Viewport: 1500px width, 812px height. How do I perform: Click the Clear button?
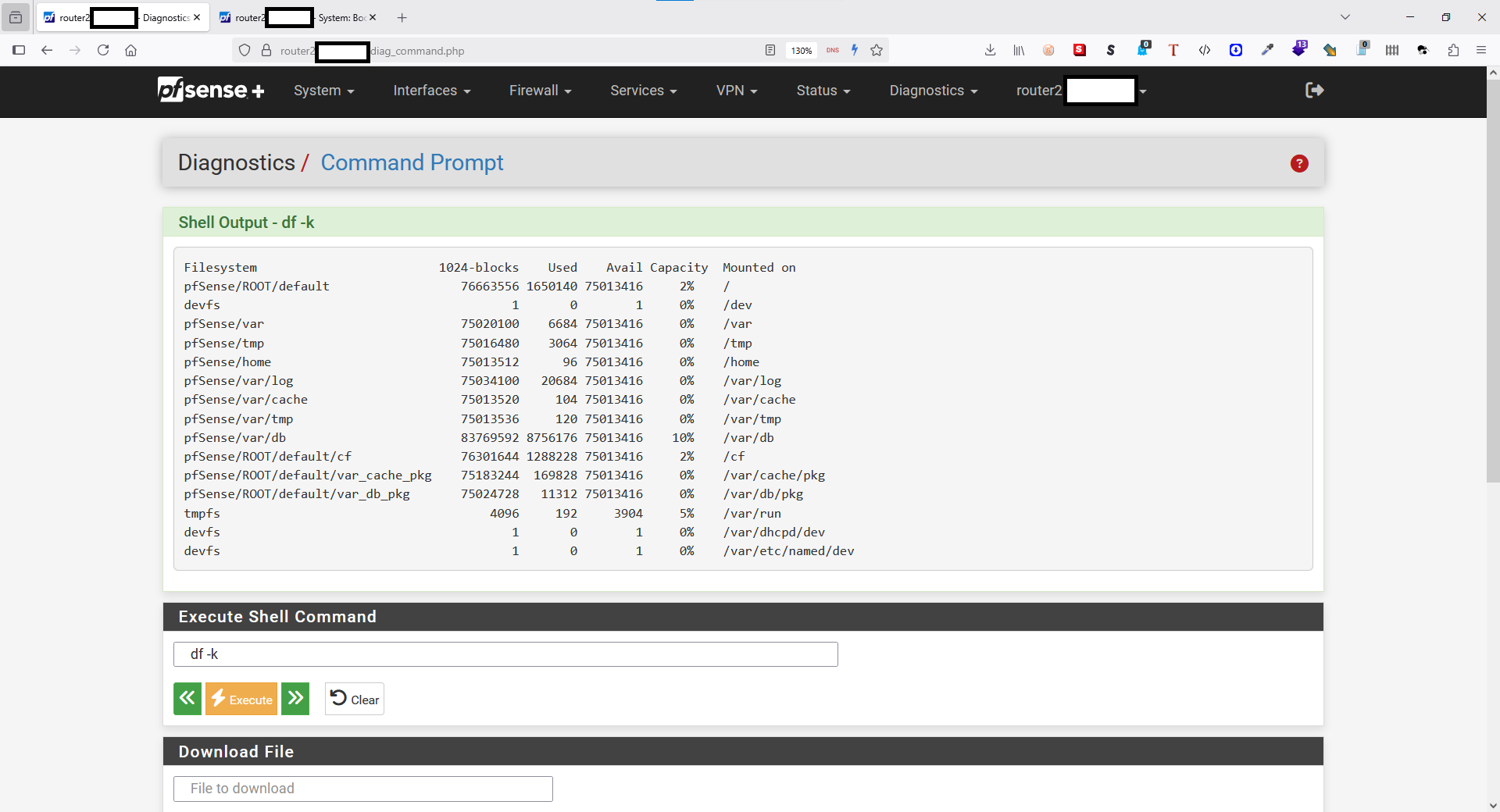(355, 699)
